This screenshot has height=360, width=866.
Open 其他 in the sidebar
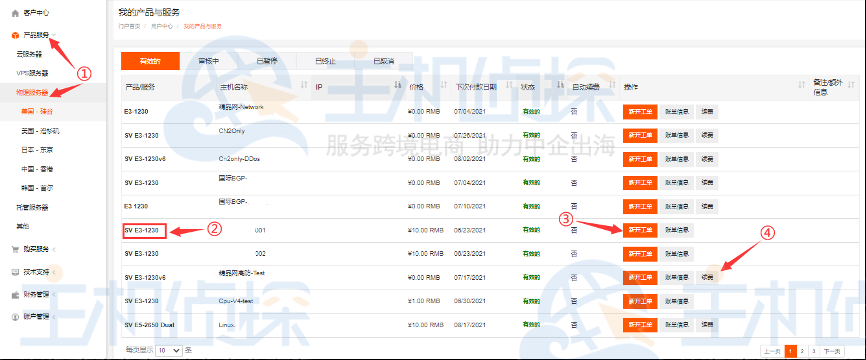[23, 226]
